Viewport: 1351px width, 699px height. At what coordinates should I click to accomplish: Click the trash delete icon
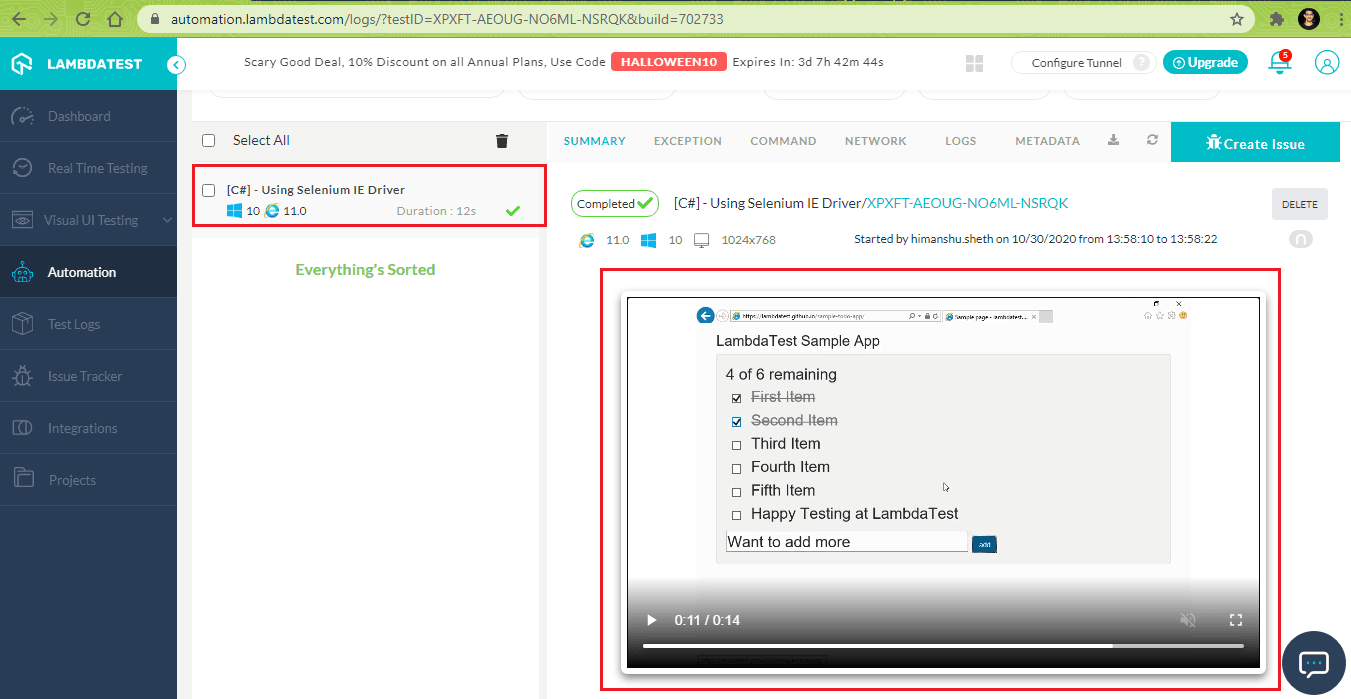point(502,141)
